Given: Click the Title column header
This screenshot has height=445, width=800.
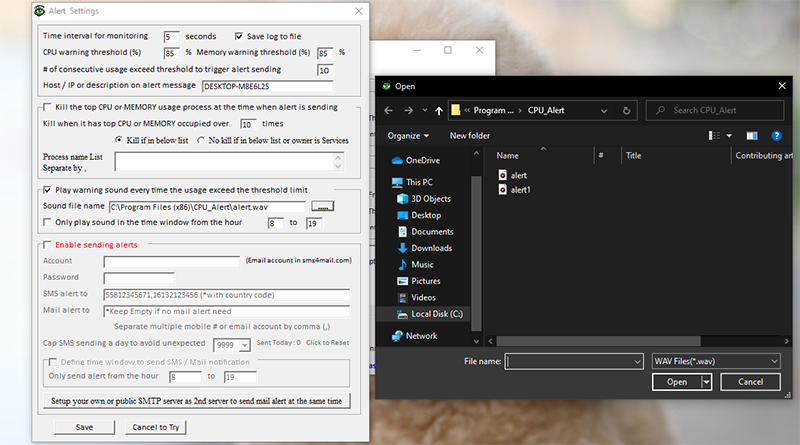Looking at the screenshot, I should (633, 156).
